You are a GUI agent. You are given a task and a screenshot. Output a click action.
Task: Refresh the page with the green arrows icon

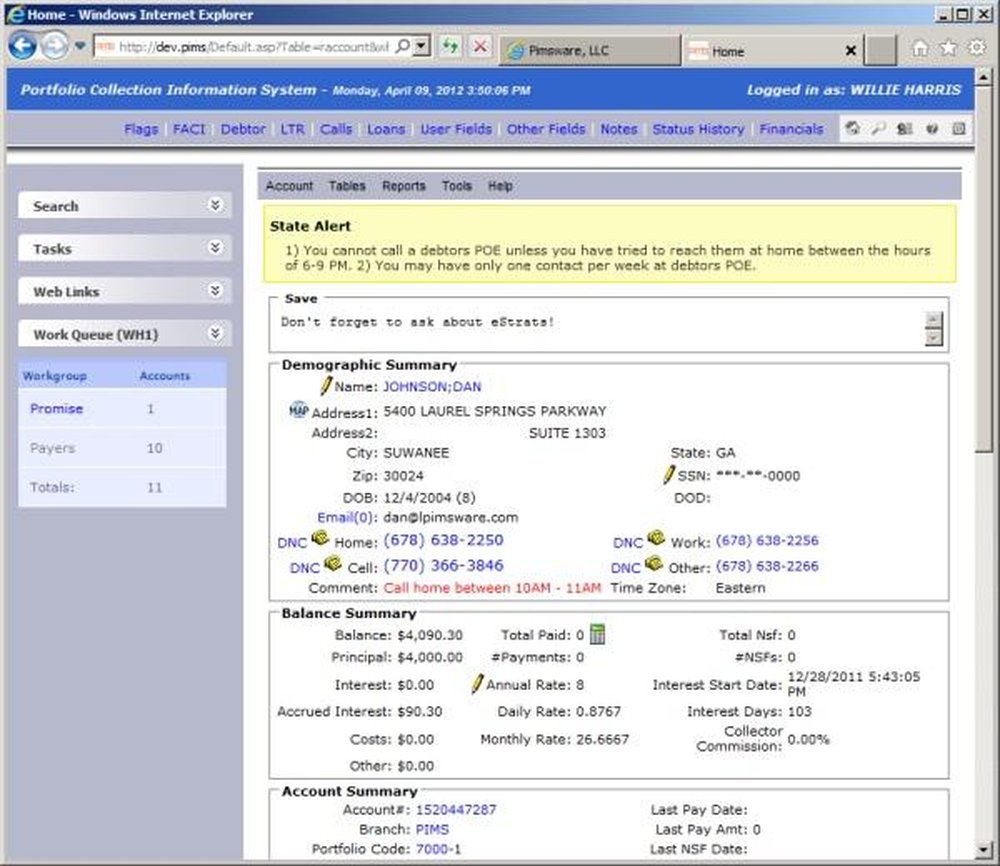point(450,47)
